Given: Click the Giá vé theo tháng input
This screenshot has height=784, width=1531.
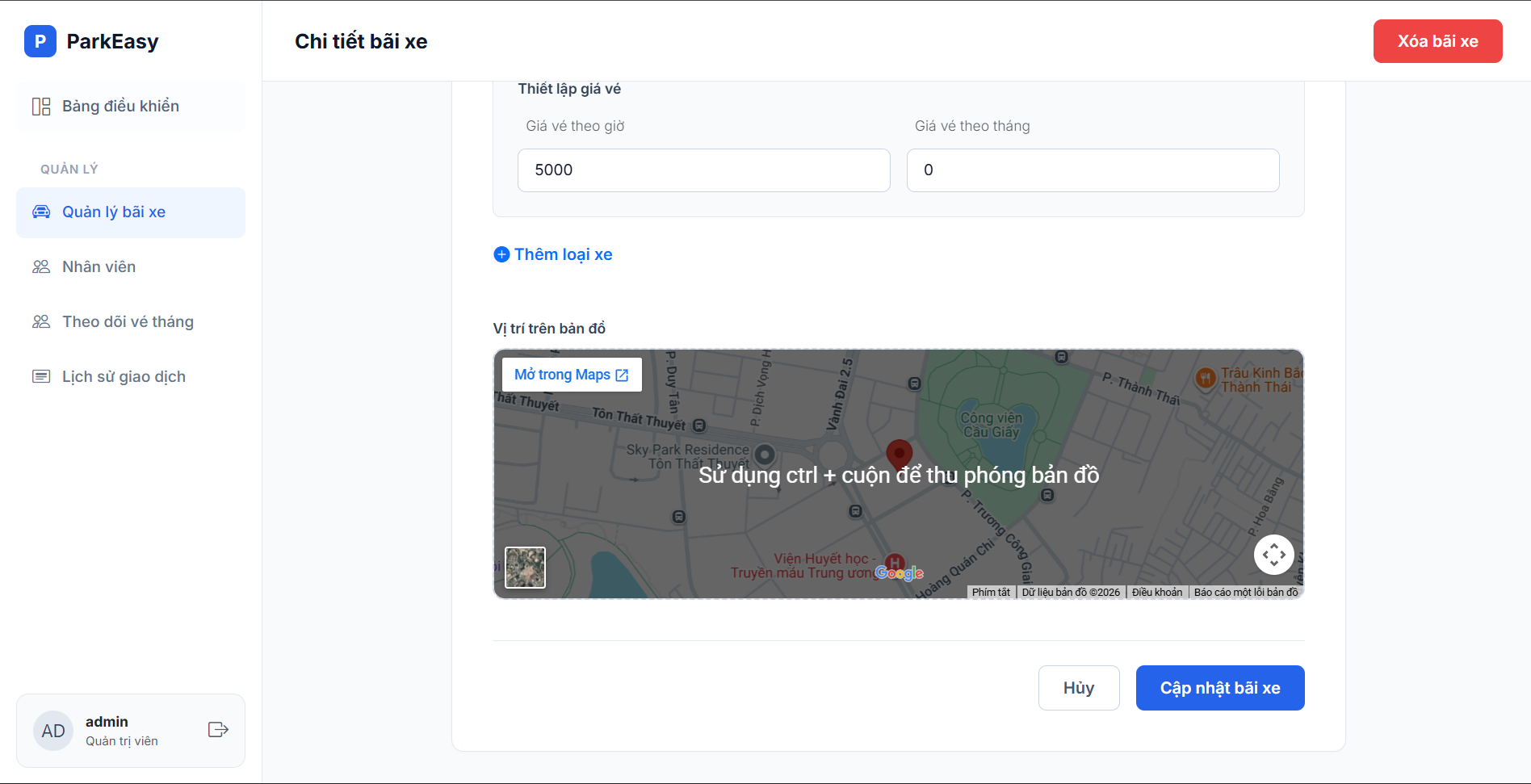Looking at the screenshot, I should click(1093, 170).
